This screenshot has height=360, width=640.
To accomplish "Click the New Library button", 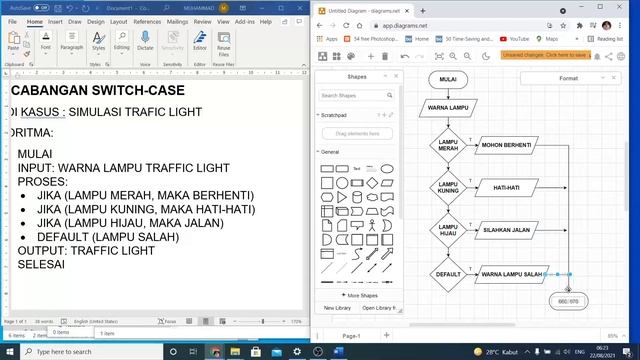I will [337, 308].
